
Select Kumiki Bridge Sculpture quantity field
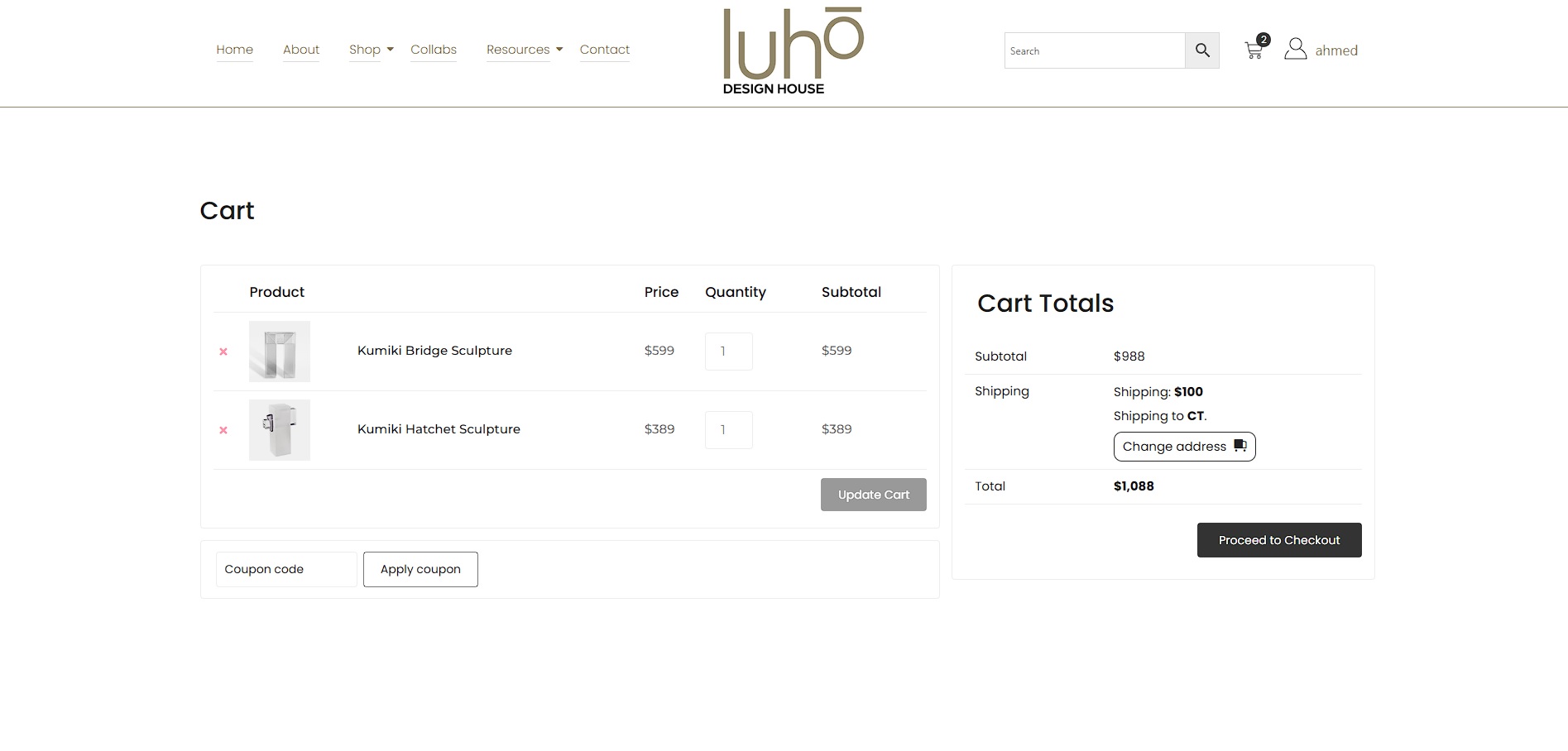pos(729,352)
